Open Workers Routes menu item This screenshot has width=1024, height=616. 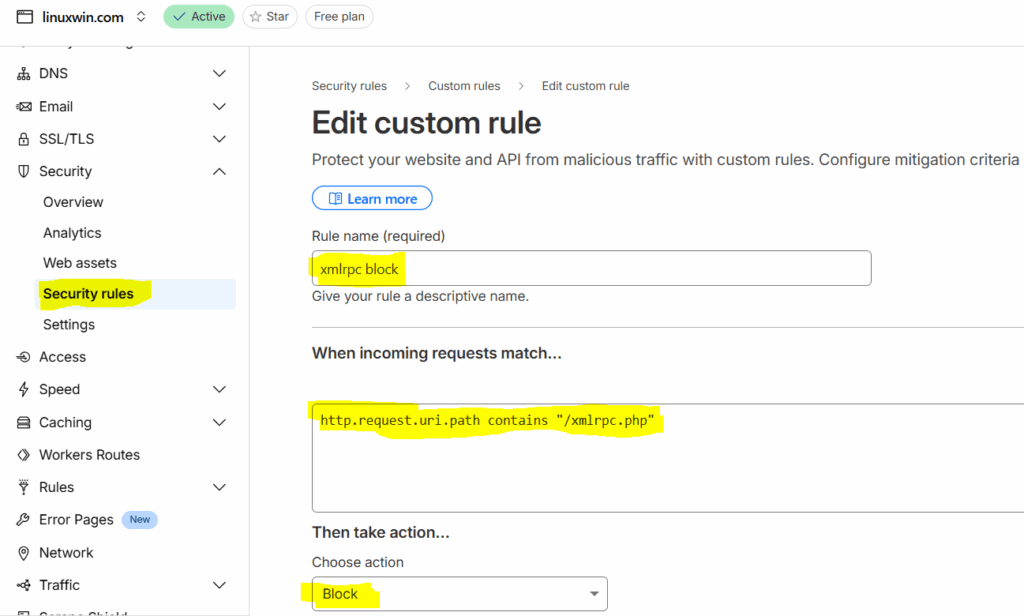(89, 455)
